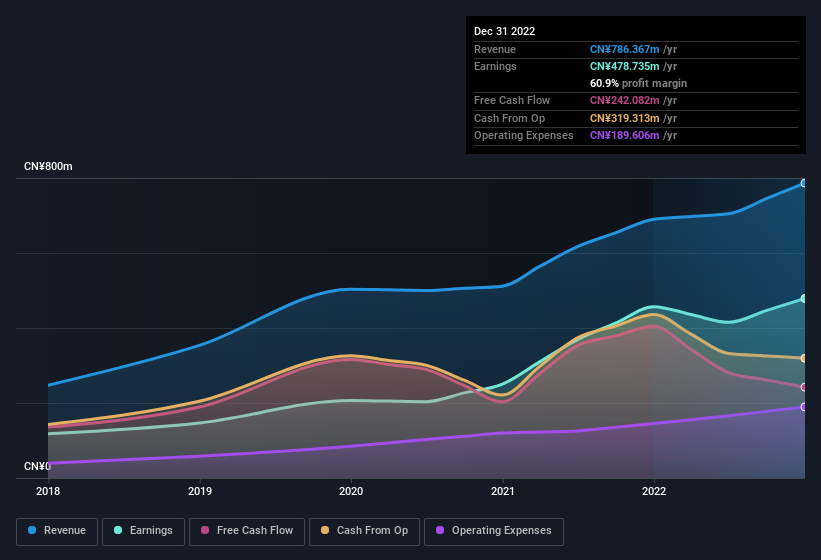Toggle the Cash From Op legend button

tap(364, 531)
